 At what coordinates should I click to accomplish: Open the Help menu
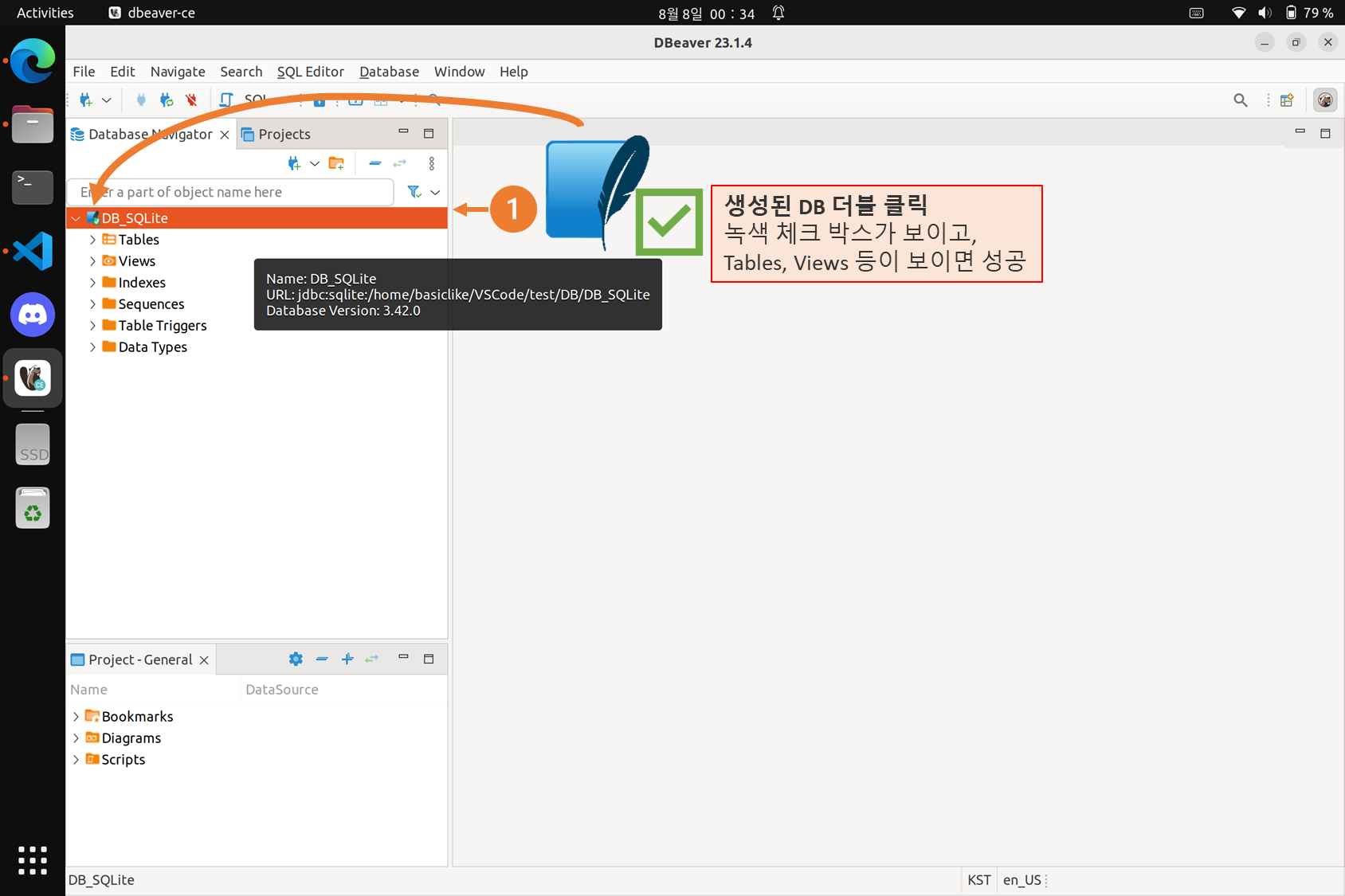coord(514,72)
